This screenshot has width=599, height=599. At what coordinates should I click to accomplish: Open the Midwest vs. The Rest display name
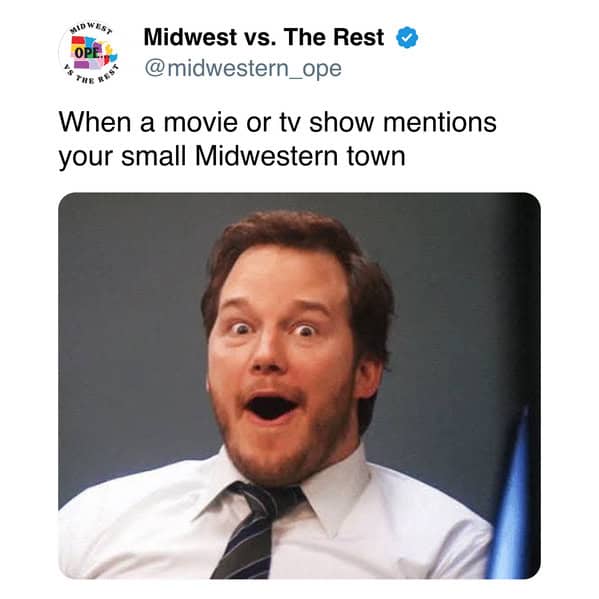[x=263, y=37]
